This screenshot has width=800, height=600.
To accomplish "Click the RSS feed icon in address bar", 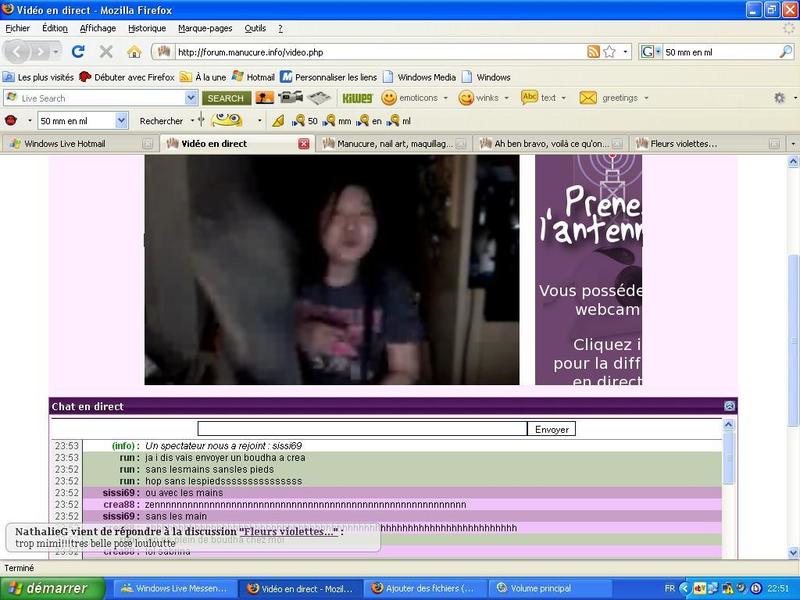I will click(x=594, y=51).
